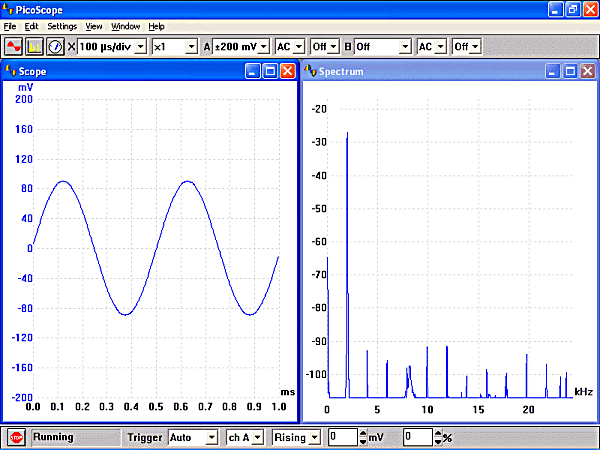
Task: Expand the x1 zoom multiplier dropdown
Action: 190,46
